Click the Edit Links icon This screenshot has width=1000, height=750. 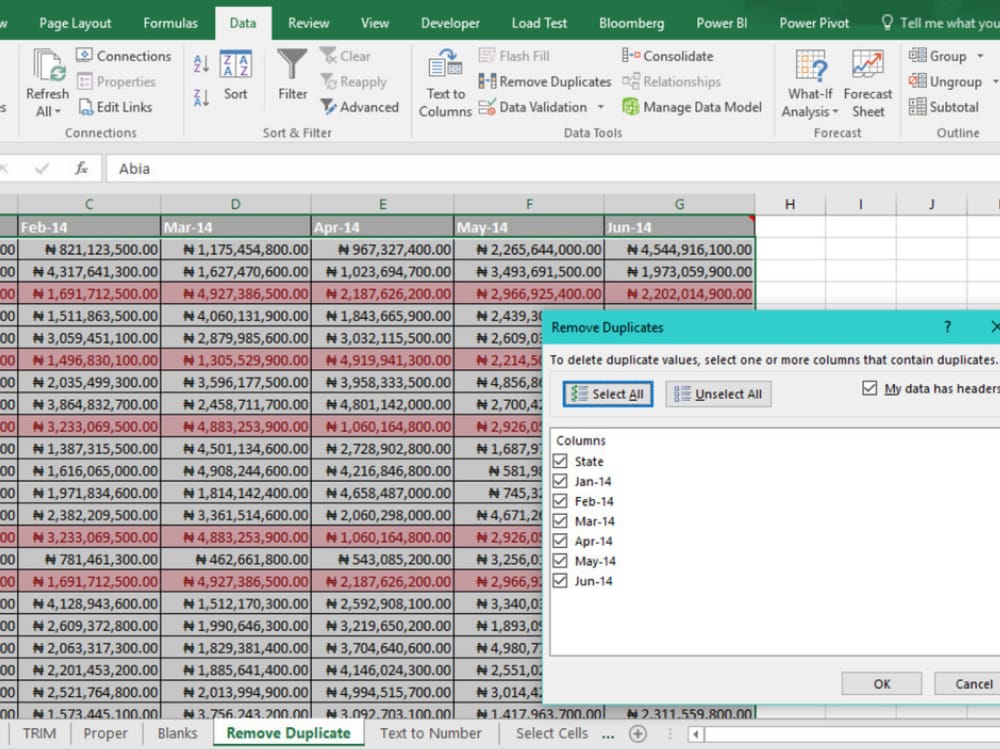(x=85, y=107)
